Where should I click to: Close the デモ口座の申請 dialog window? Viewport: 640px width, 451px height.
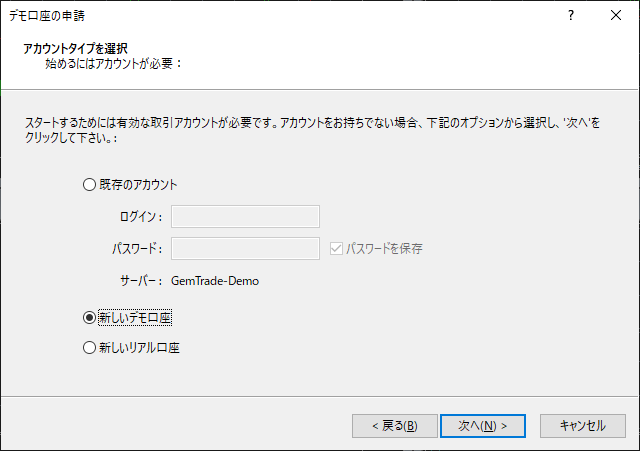(616, 16)
